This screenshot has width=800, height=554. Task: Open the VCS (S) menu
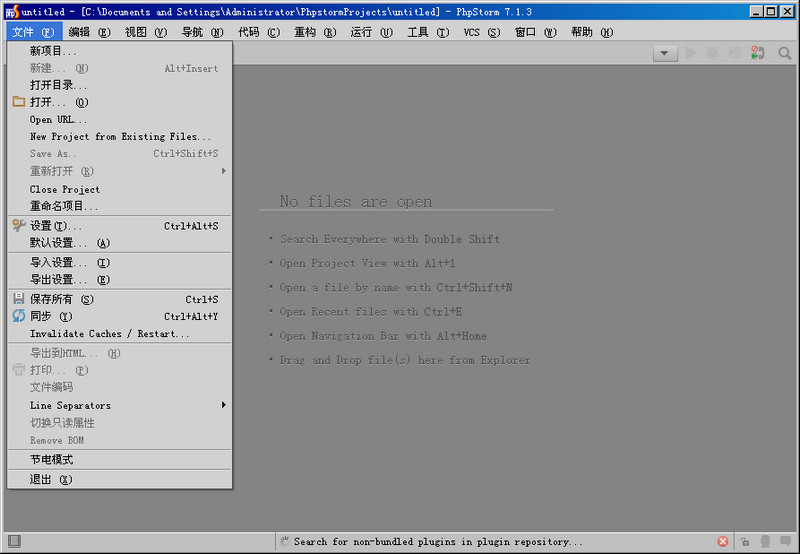[482, 32]
